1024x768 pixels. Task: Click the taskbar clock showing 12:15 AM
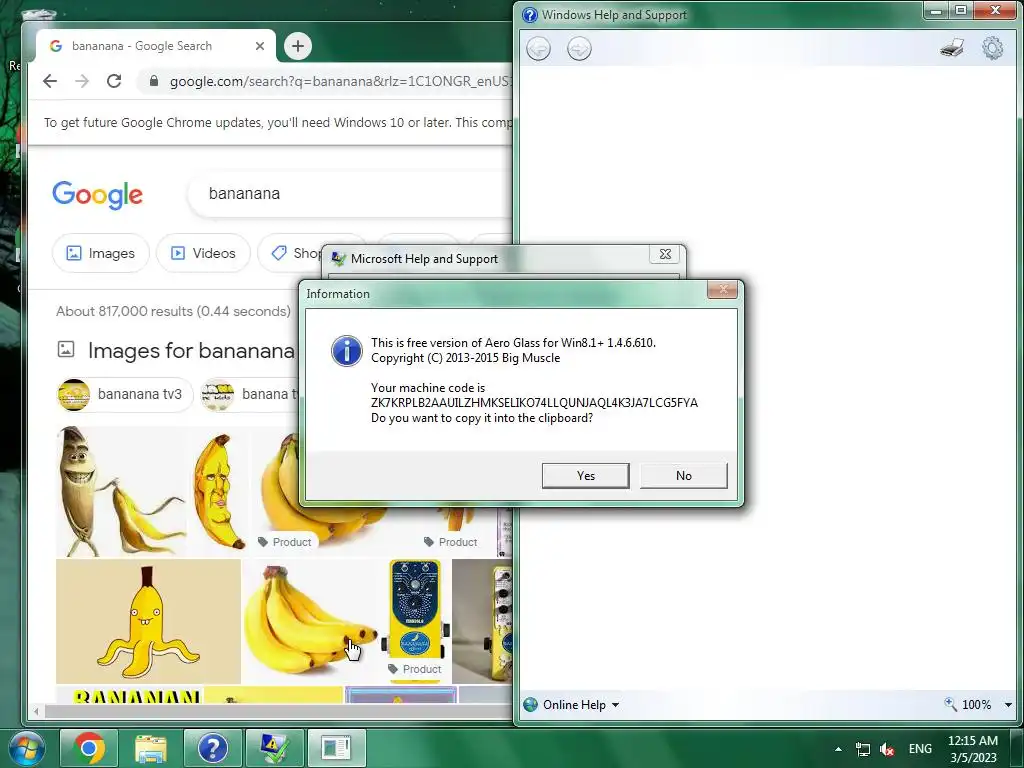973,749
